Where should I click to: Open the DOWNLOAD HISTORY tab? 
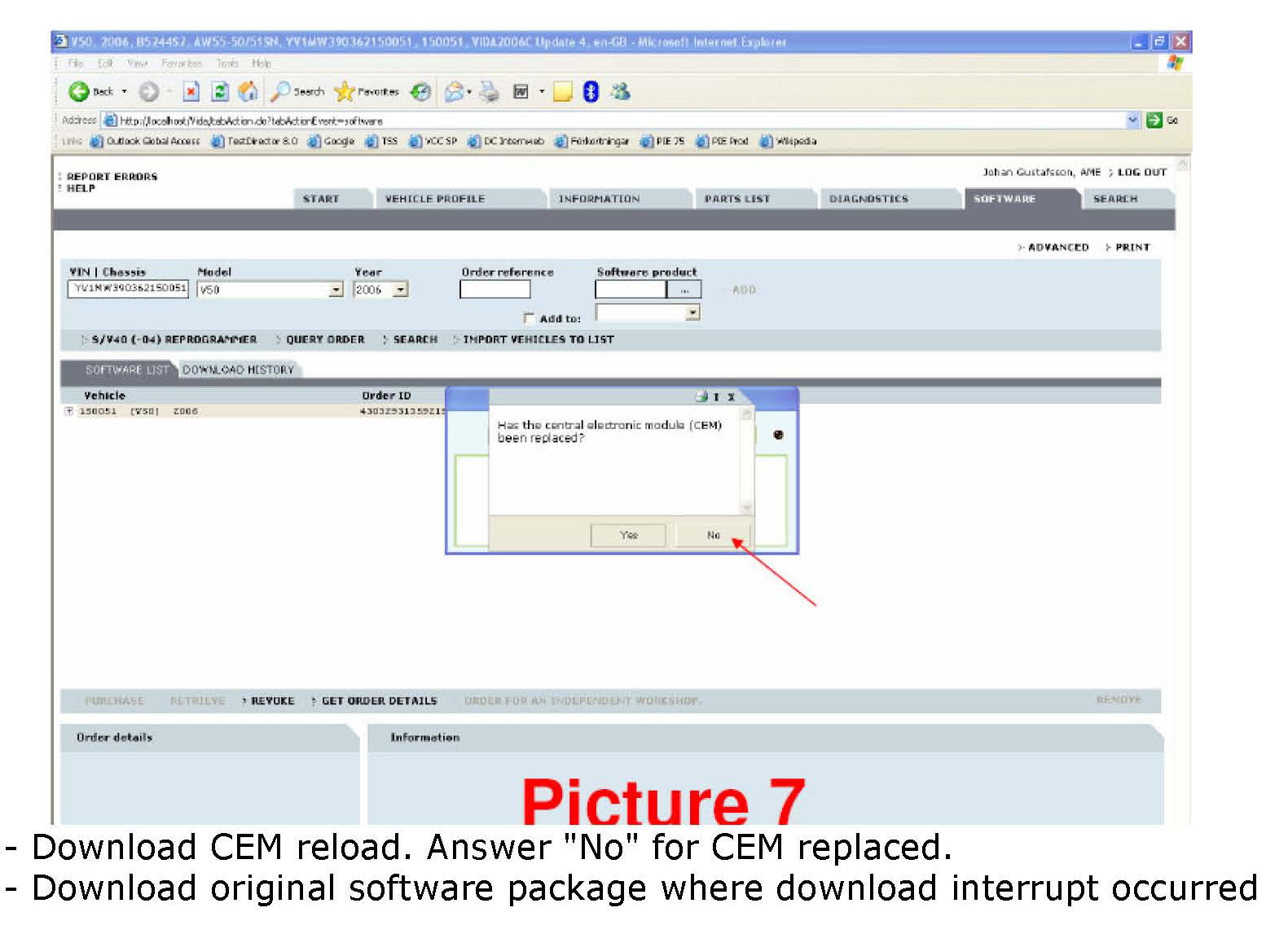tap(238, 370)
